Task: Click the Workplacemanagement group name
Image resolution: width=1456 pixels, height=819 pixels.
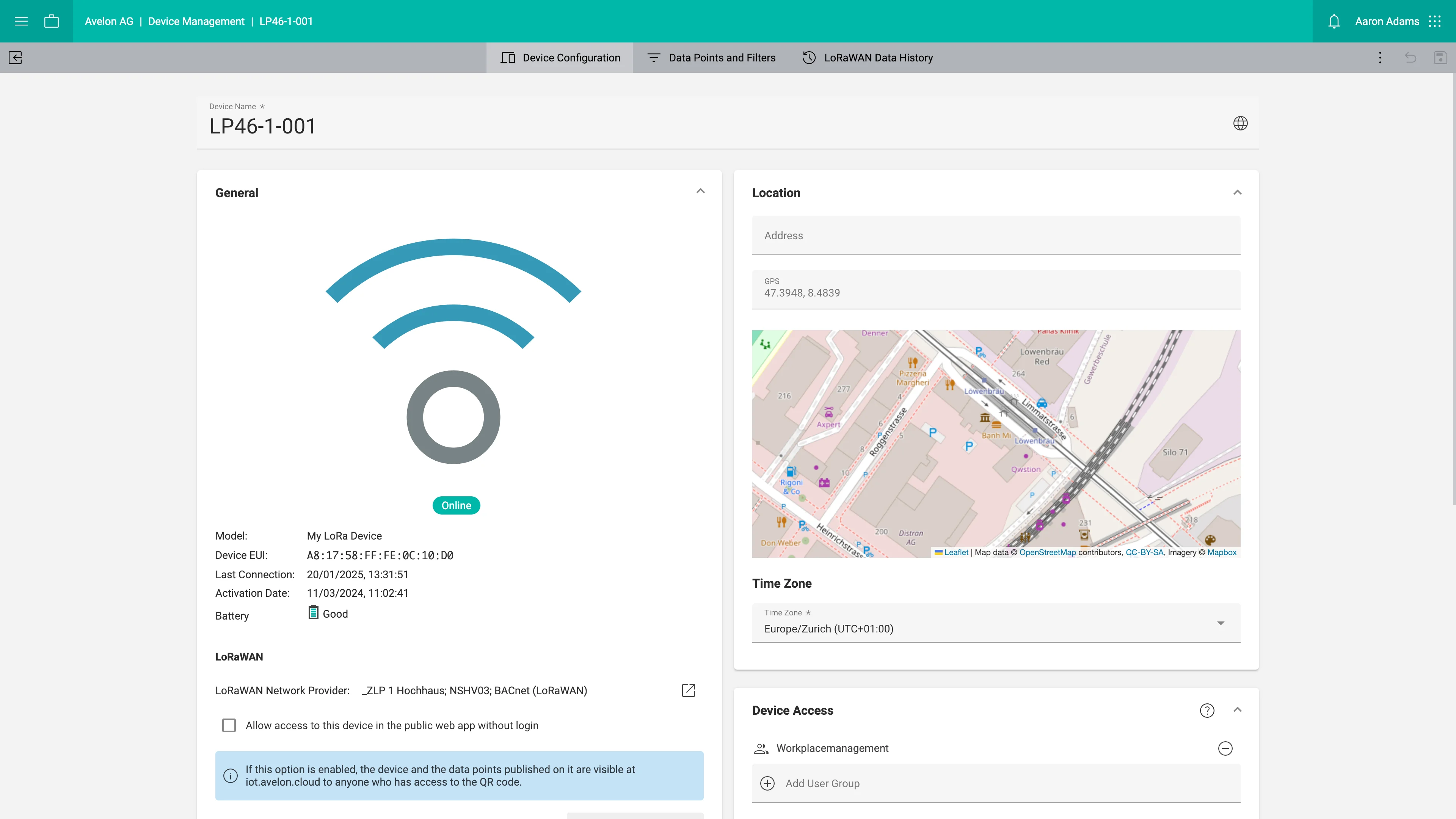Action: (832, 748)
